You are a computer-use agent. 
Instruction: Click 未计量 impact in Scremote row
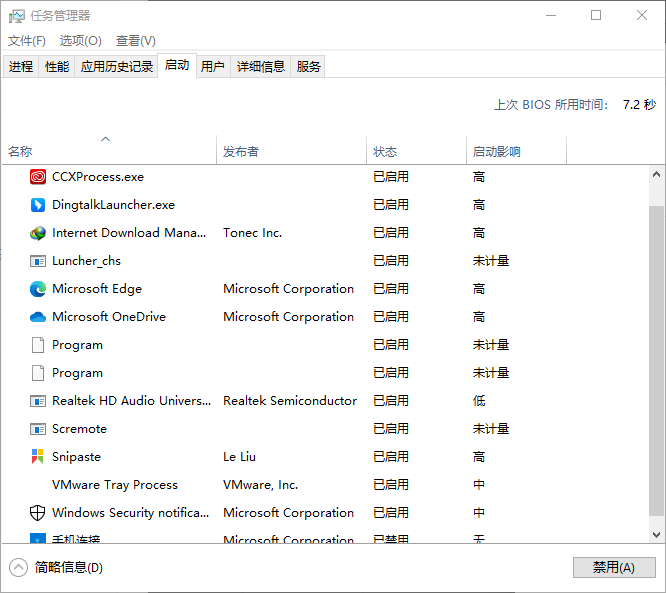[x=491, y=429]
